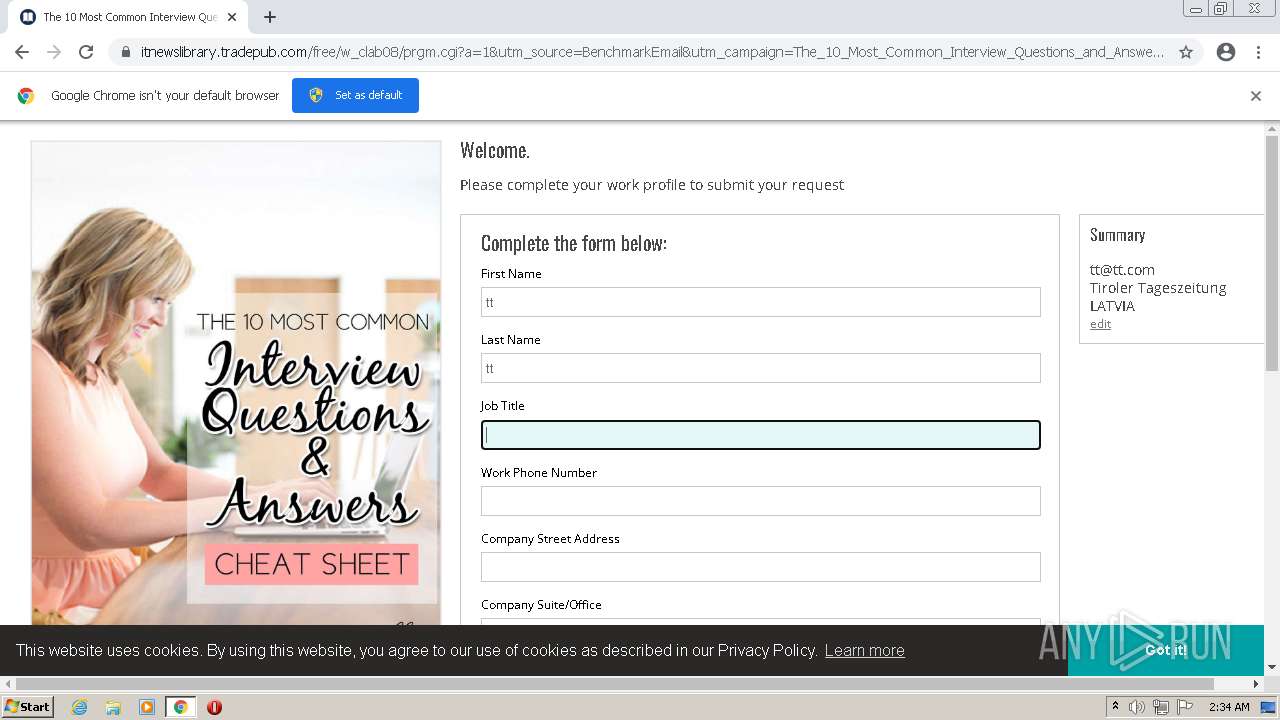1280x720 pixels.
Task: Close the Interview Questions tab
Action: click(x=232, y=17)
